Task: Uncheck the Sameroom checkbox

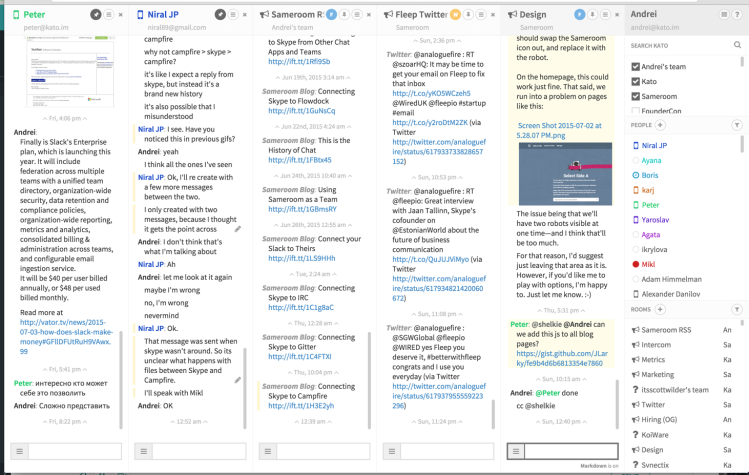Action: pyautogui.click(x=635, y=96)
